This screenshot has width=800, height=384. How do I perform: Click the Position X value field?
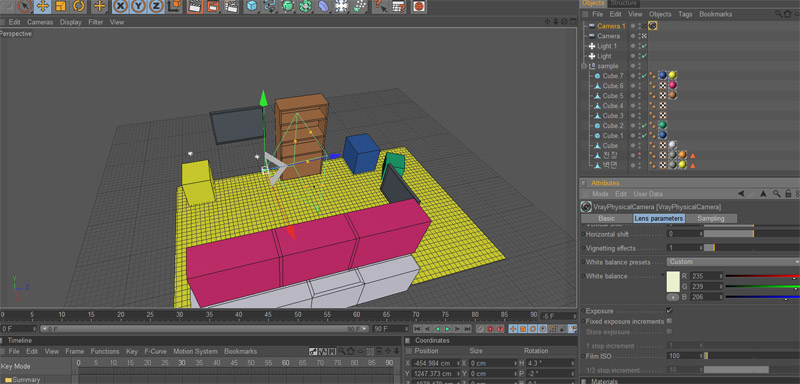pos(435,363)
